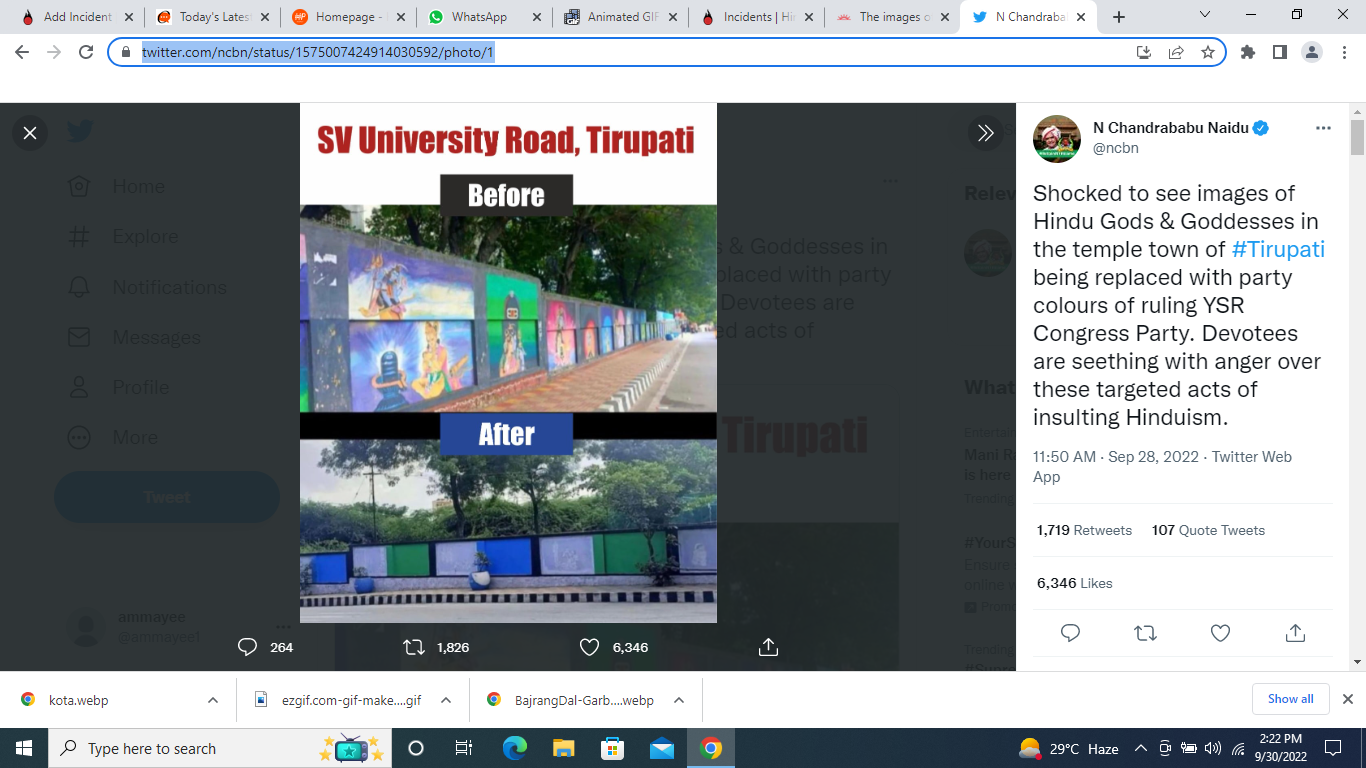Open Mail from the taskbar
Viewport: 1366px width, 768px height.
click(662, 748)
